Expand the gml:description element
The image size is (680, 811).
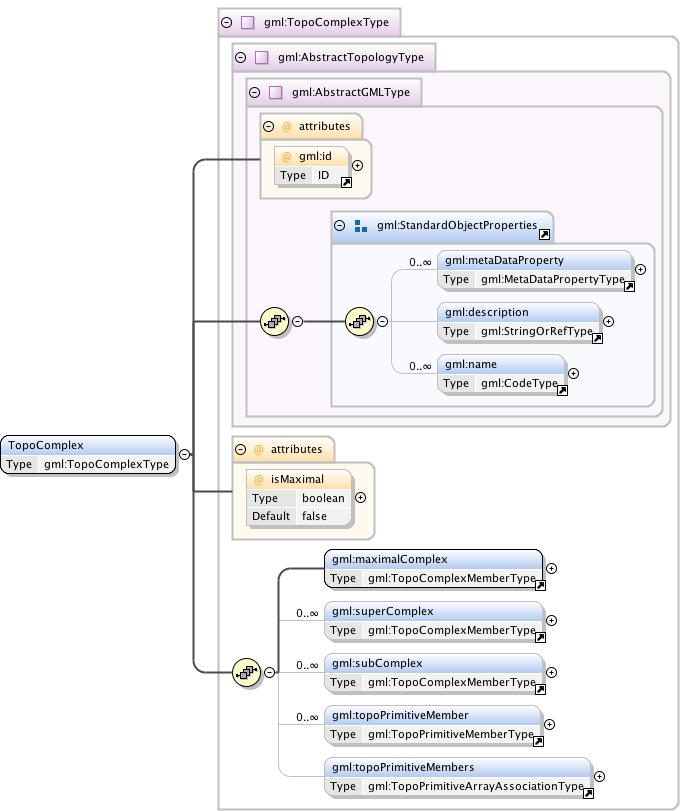(609, 321)
